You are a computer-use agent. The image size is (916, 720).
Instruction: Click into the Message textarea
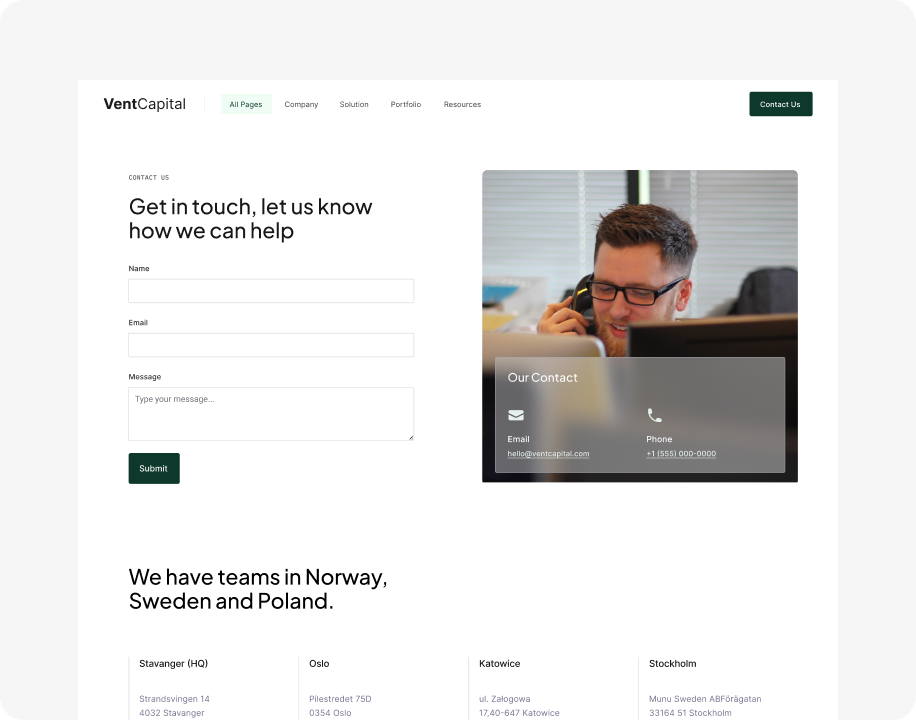(271, 414)
